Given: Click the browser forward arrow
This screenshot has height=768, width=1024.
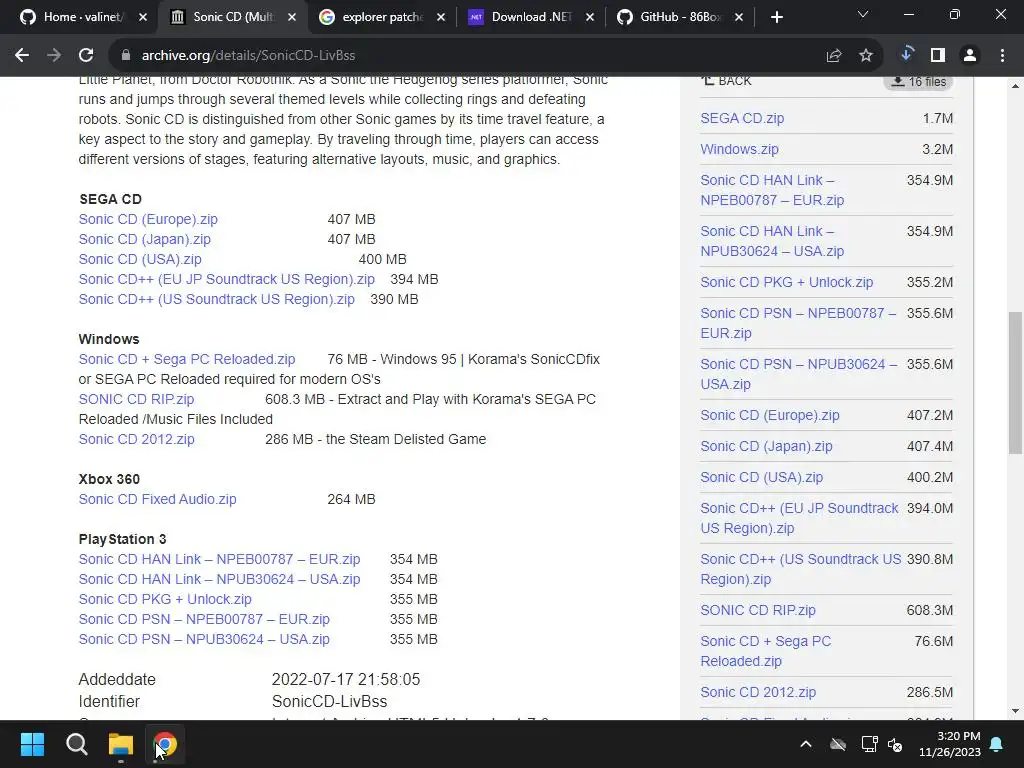Looking at the screenshot, I should click(54, 56).
